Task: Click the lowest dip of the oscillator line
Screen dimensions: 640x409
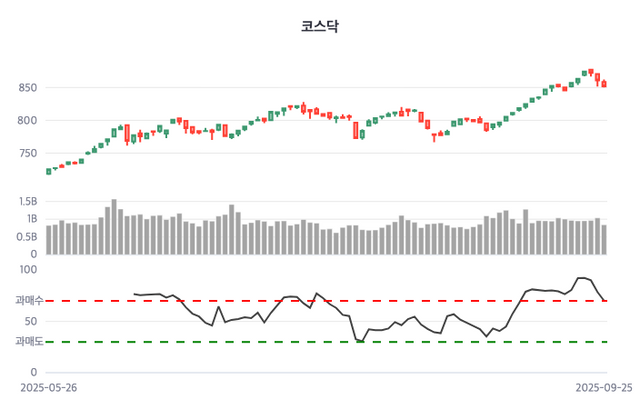Action: tap(360, 341)
